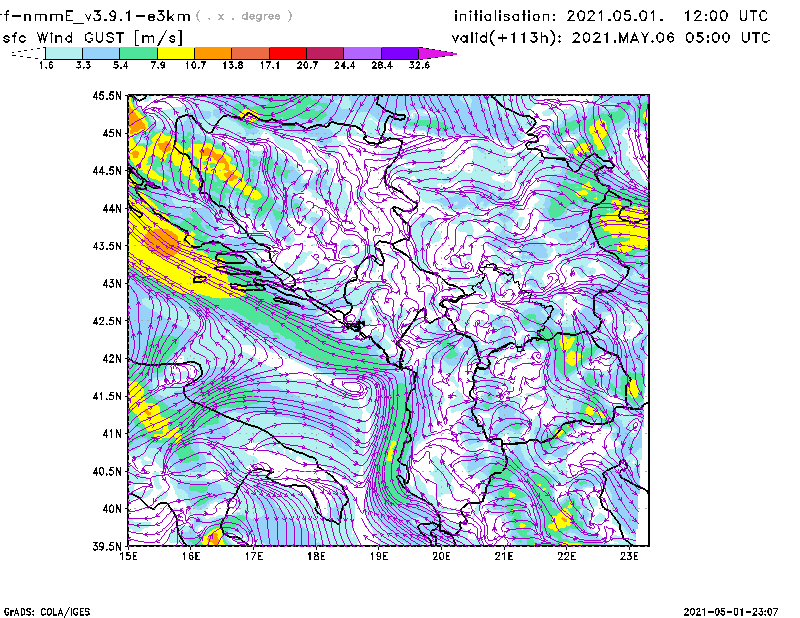
Task: Click the orange 10.7–13.8 legend swatch
Action: (x=213, y=53)
